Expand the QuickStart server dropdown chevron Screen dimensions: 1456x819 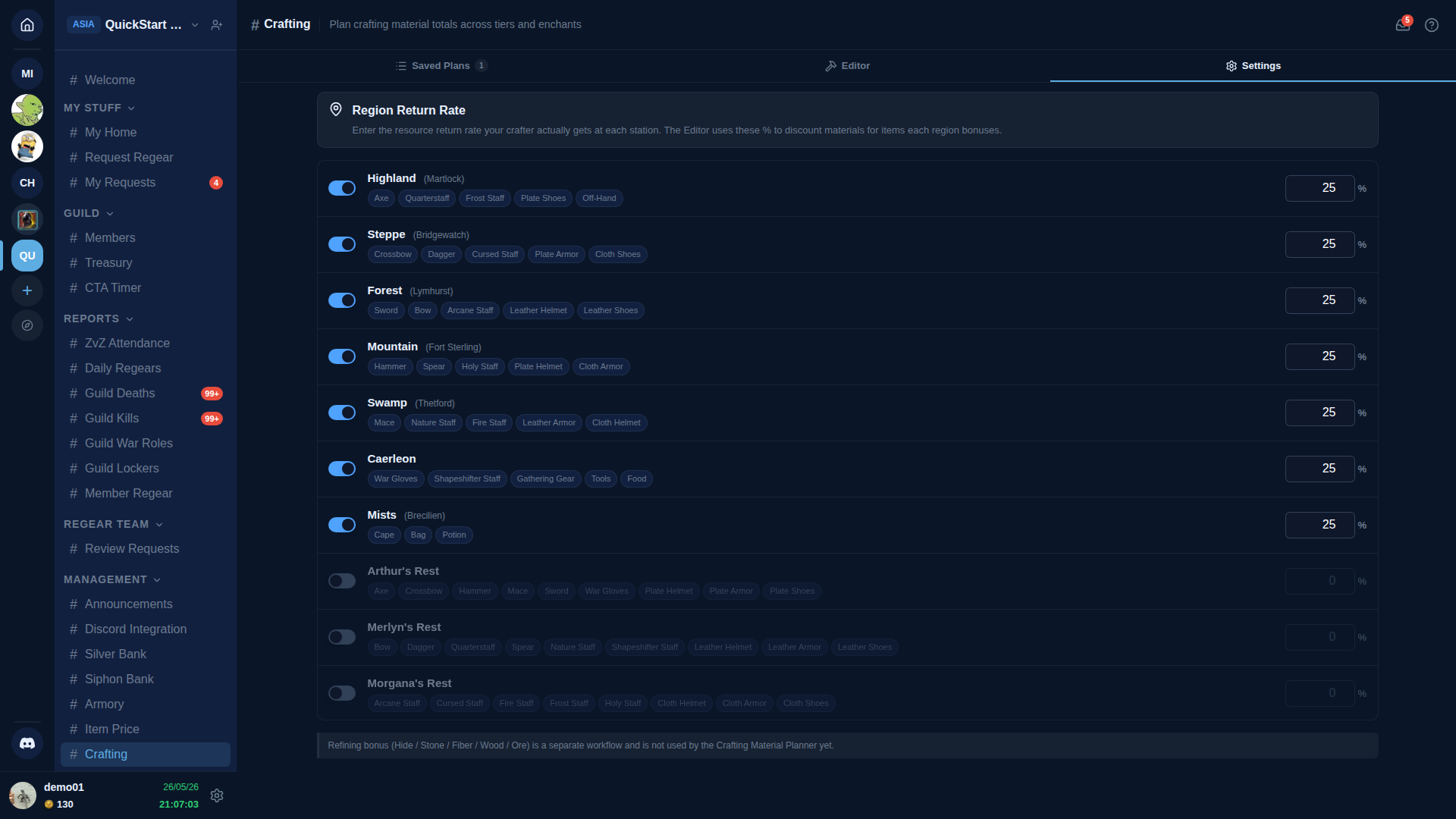tap(195, 25)
